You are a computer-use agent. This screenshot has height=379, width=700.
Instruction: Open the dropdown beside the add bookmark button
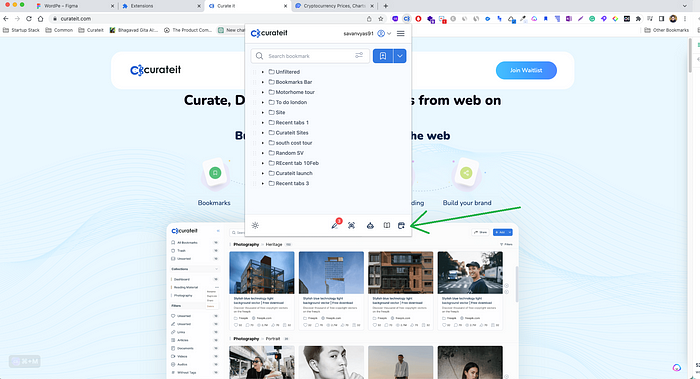coord(400,56)
